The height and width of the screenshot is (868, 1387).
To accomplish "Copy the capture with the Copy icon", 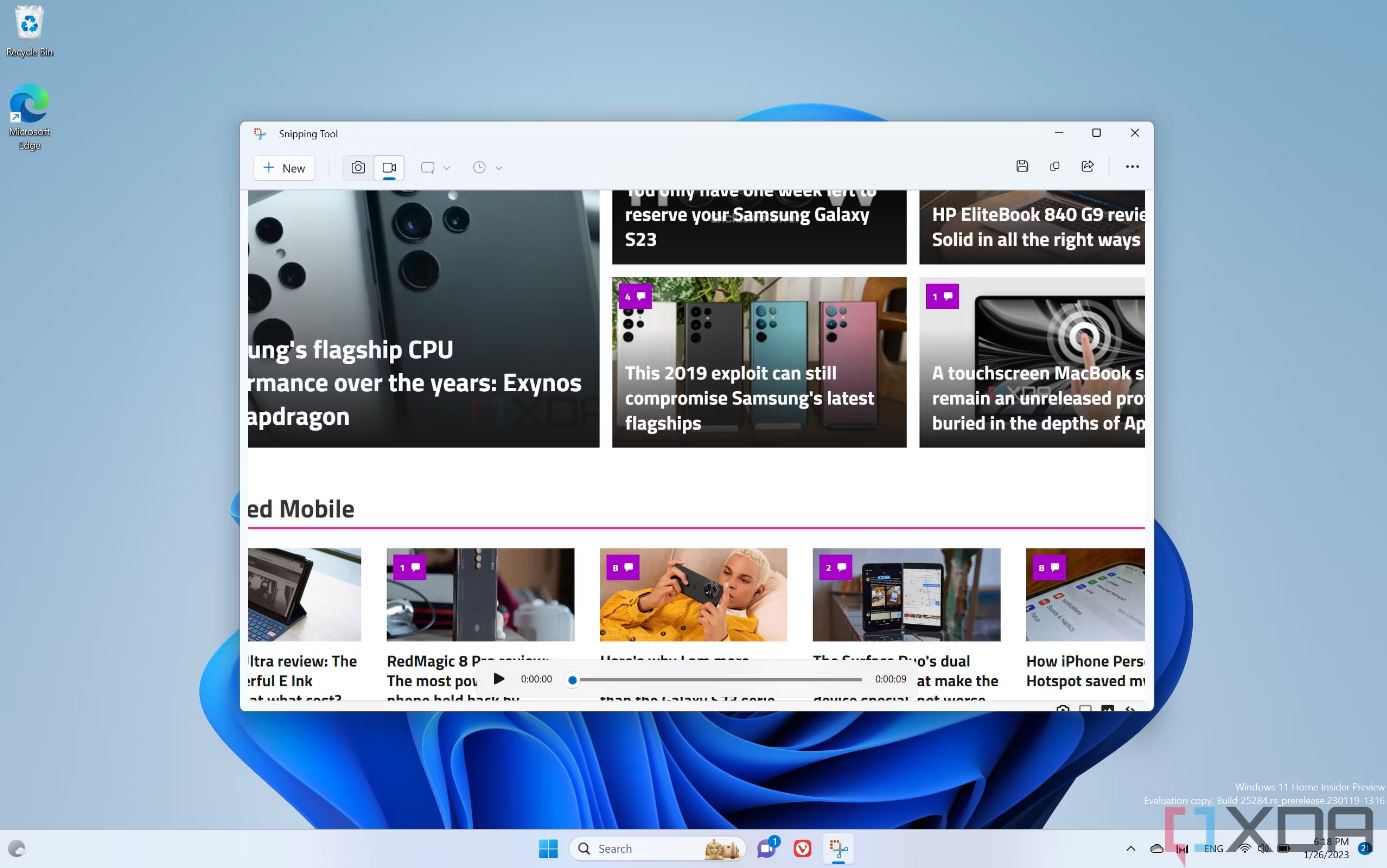I will [x=1054, y=167].
